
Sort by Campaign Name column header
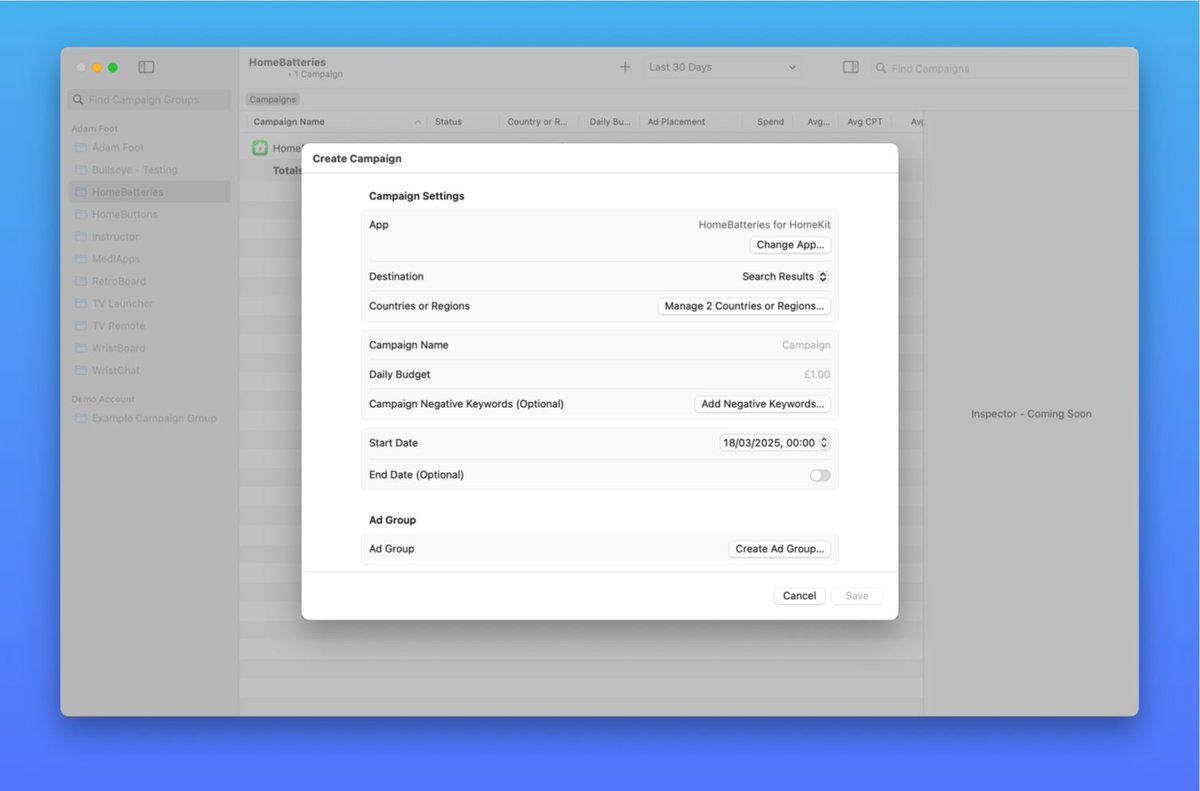(x=337, y=122)
